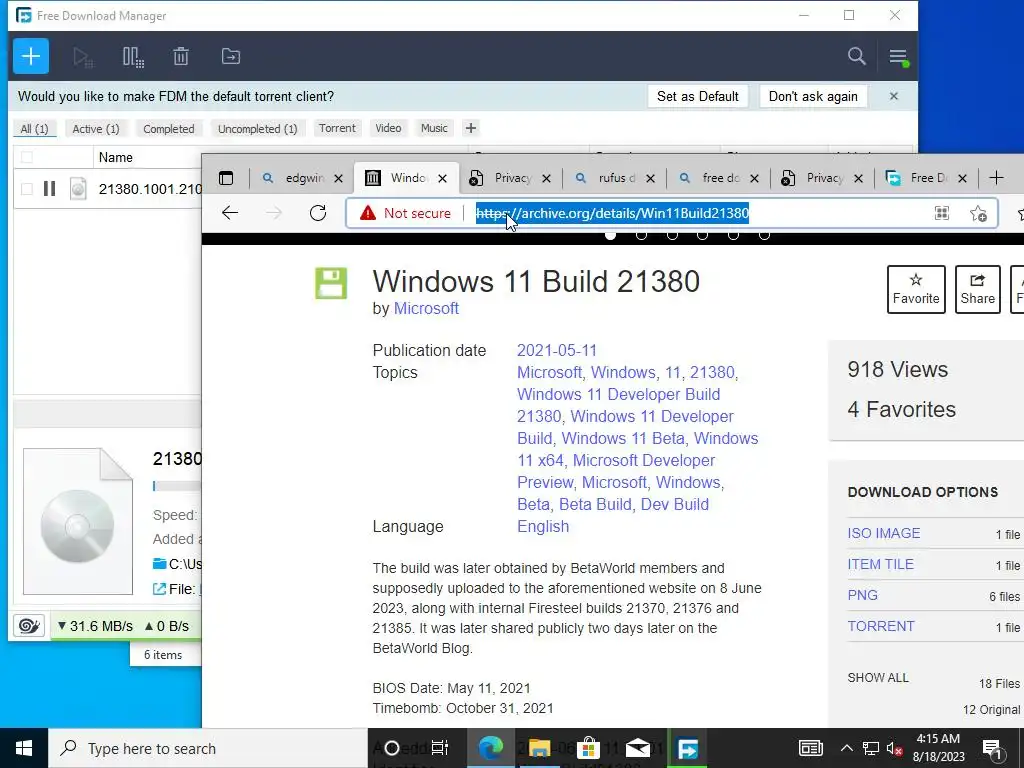Open the PNG download option
Screen dimensions: 1024x768
pos(862,595)
